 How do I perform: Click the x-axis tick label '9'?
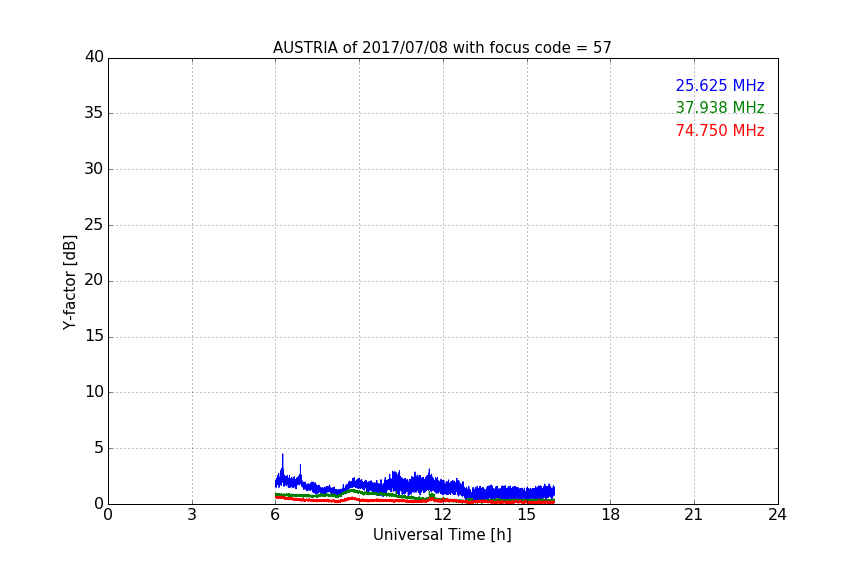click(359, 515)
